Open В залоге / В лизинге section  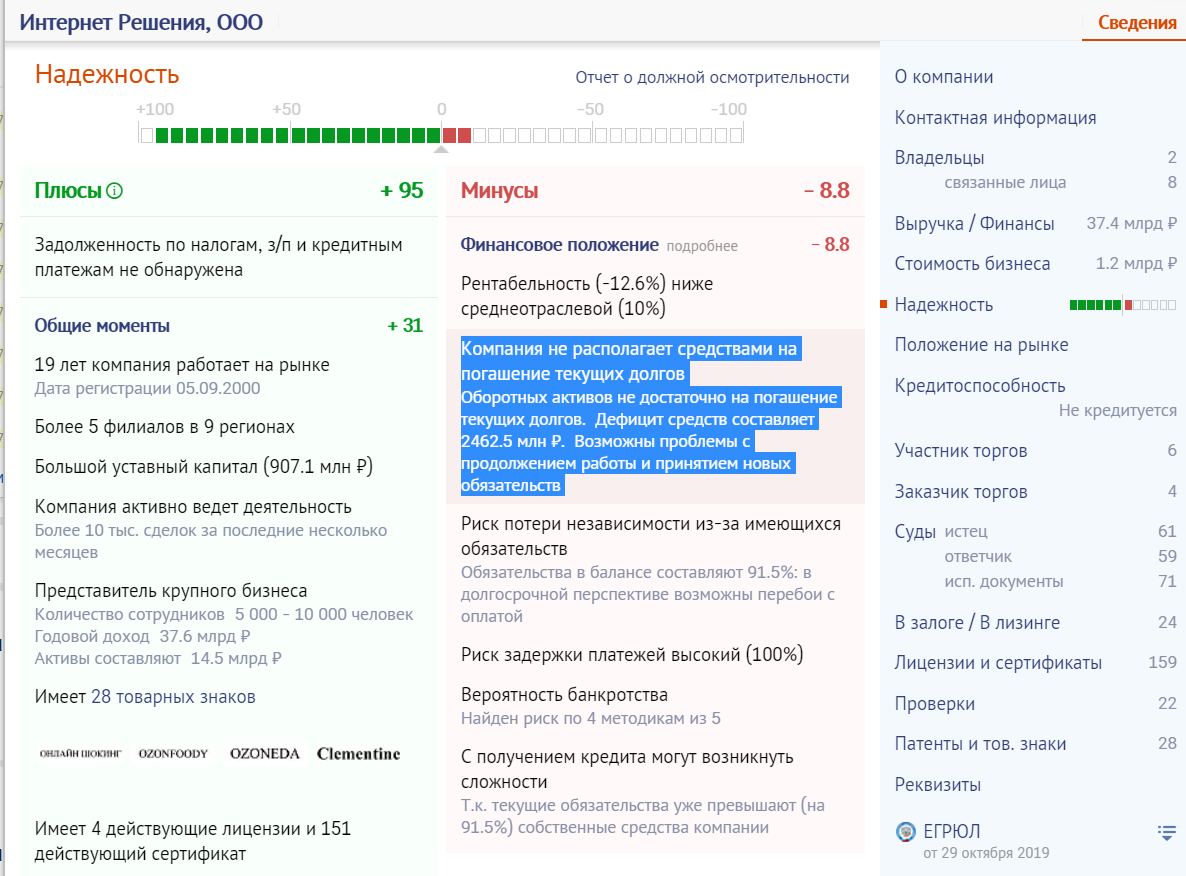tap(977, 623)
